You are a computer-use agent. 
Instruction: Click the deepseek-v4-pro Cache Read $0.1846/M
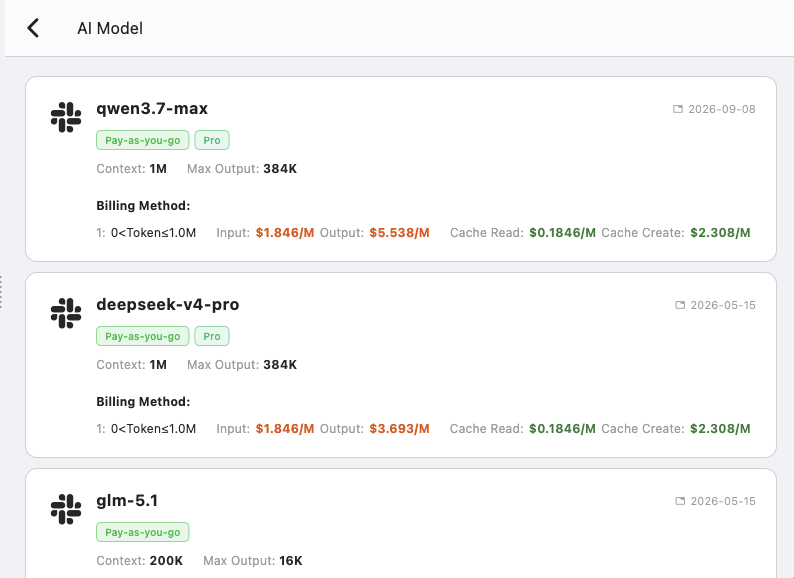[x=563, y=429]
